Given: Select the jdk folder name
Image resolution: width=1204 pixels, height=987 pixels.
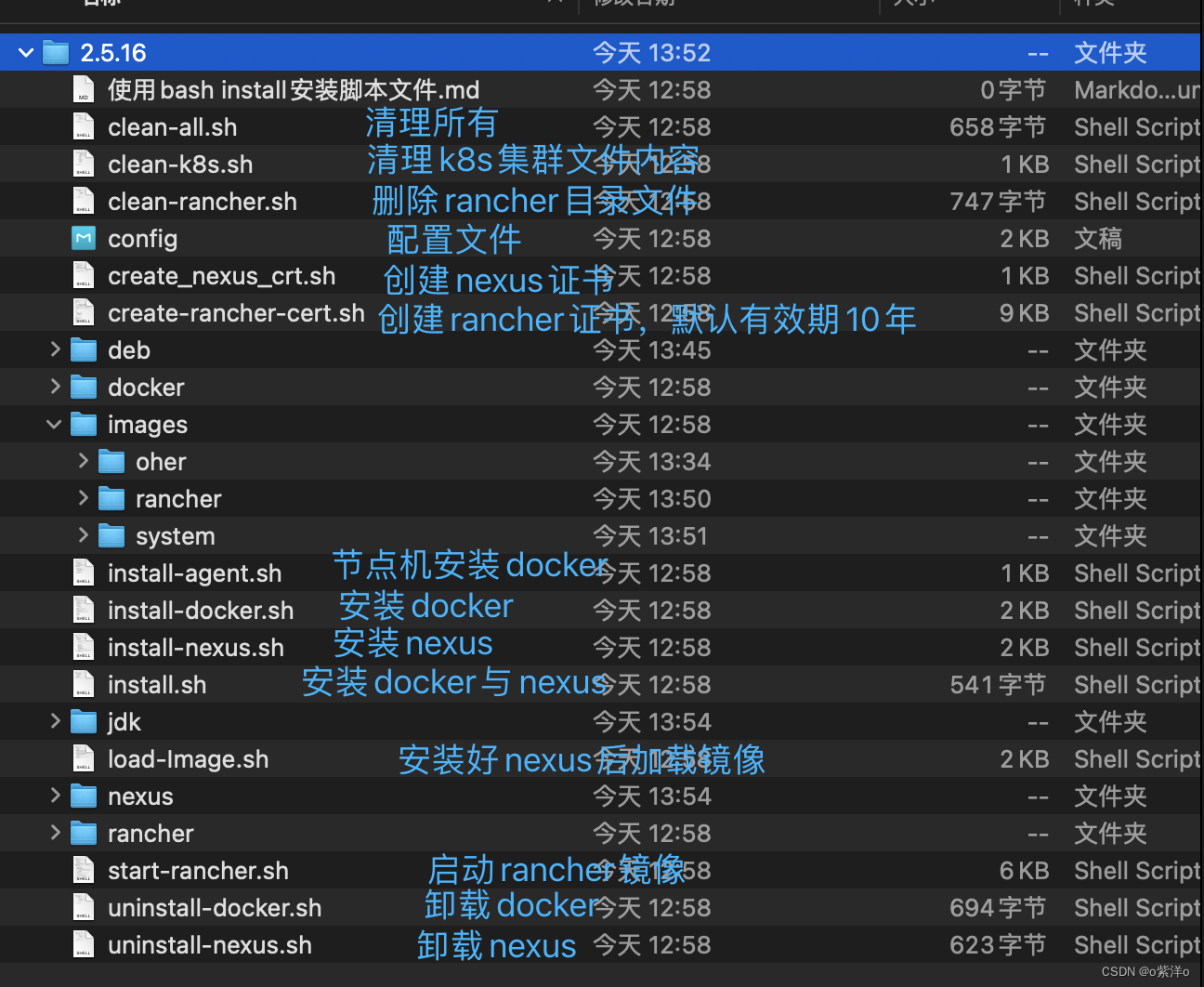Looking at the screenshot, I should pos(124,723).
